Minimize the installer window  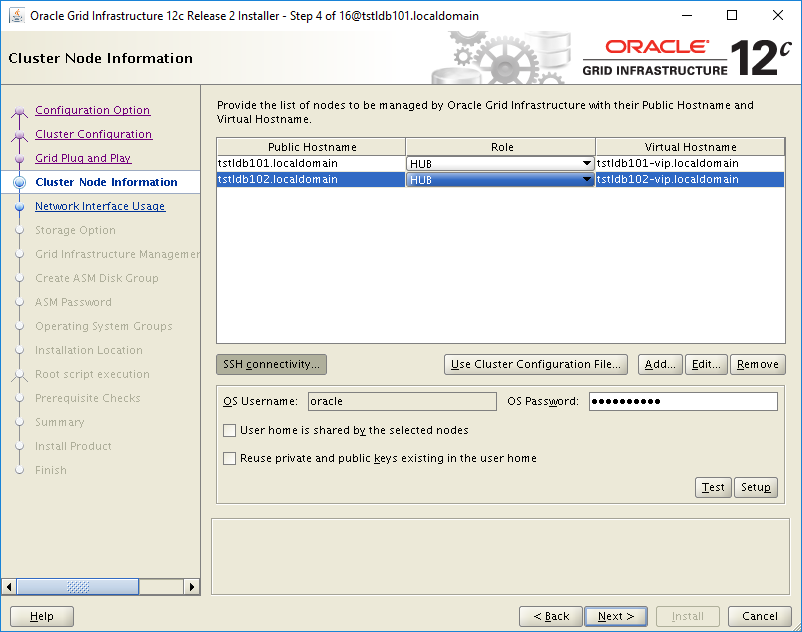687,15
